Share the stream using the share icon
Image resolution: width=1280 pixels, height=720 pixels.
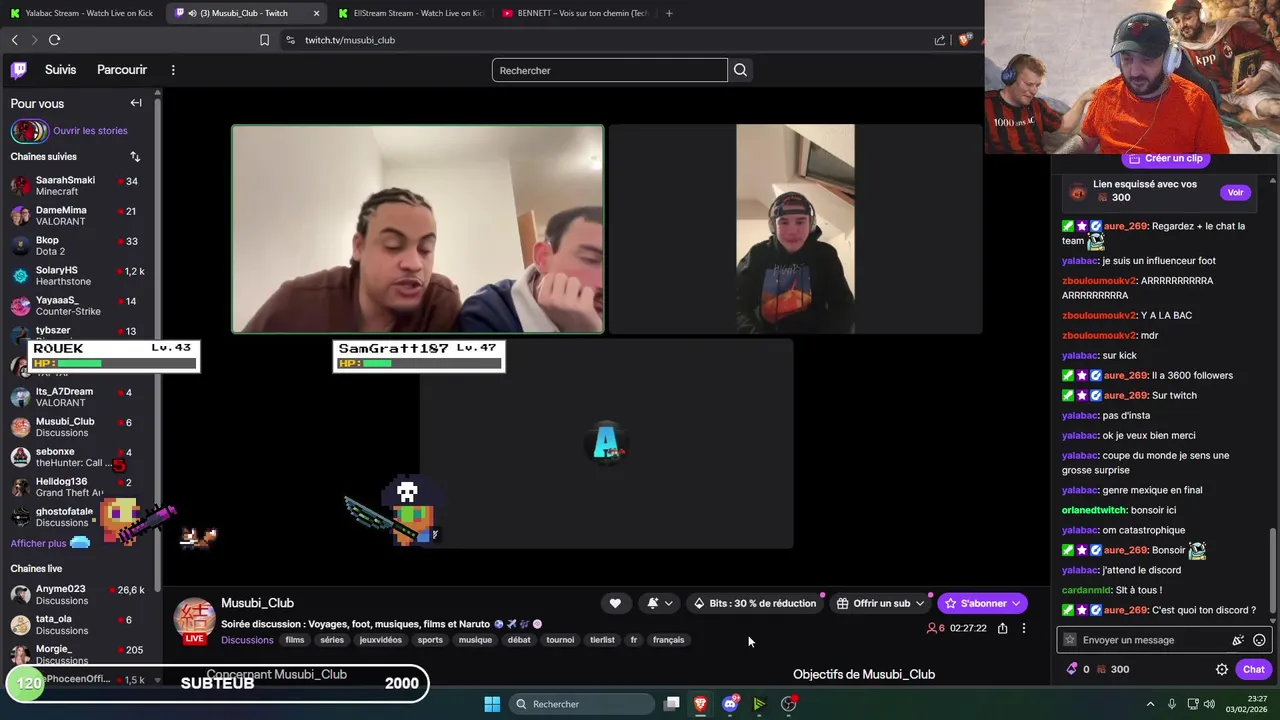pyautogui.click(x=1002, y=628)
